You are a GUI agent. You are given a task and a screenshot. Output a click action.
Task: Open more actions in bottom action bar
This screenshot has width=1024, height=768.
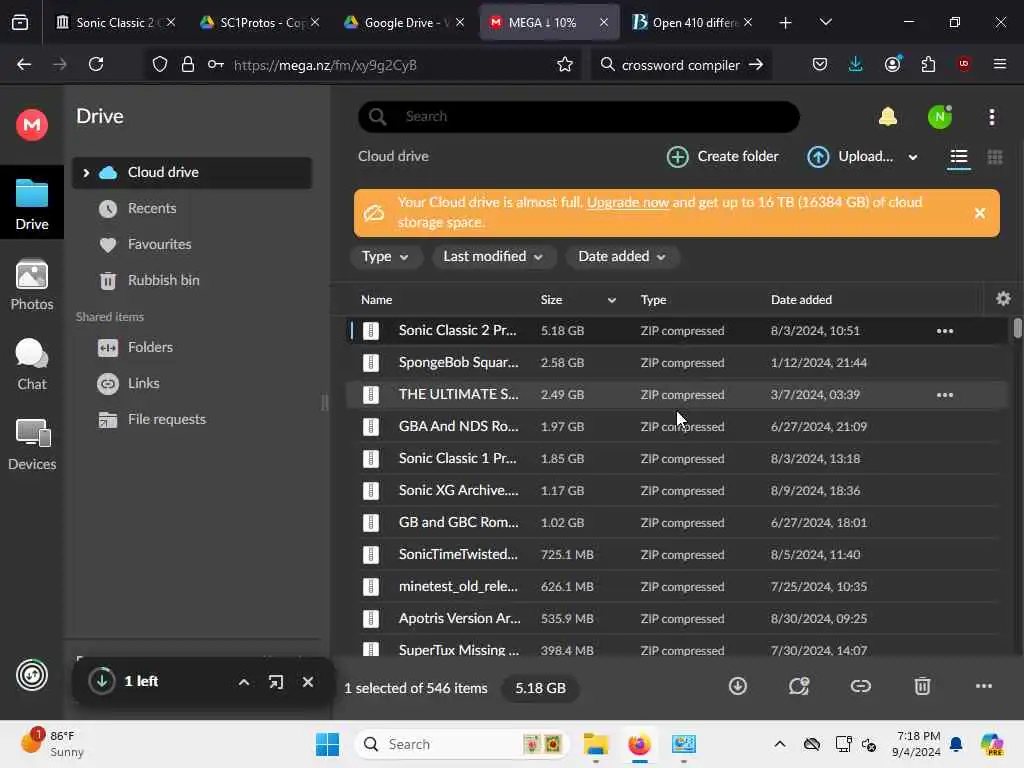984,686
